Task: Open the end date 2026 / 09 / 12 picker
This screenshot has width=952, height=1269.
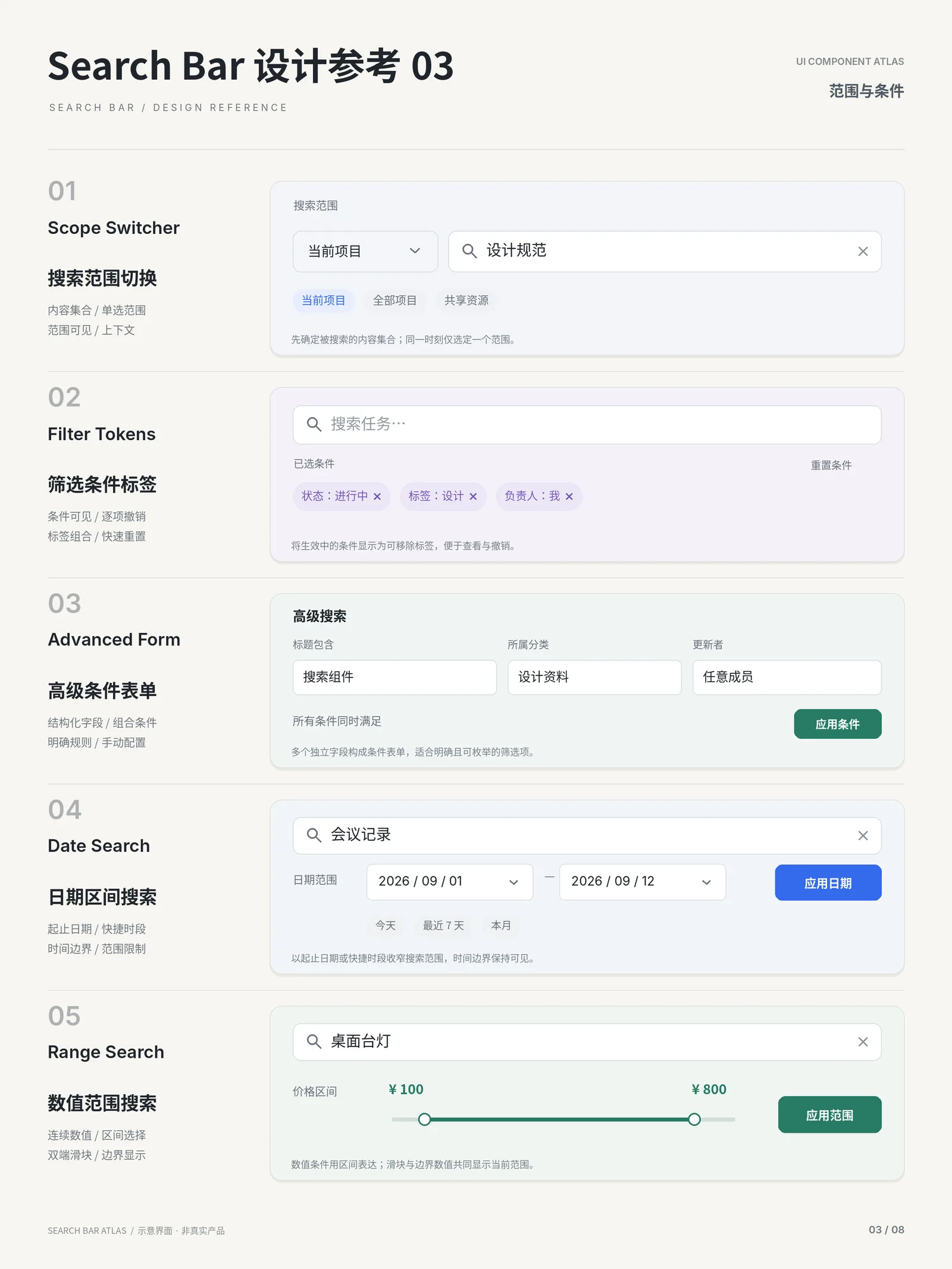Action: pyautogui.click(x=642, y=882)
